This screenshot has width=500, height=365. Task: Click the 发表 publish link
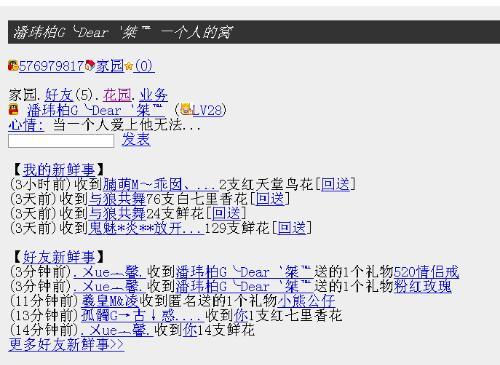[x=136, y=140]
